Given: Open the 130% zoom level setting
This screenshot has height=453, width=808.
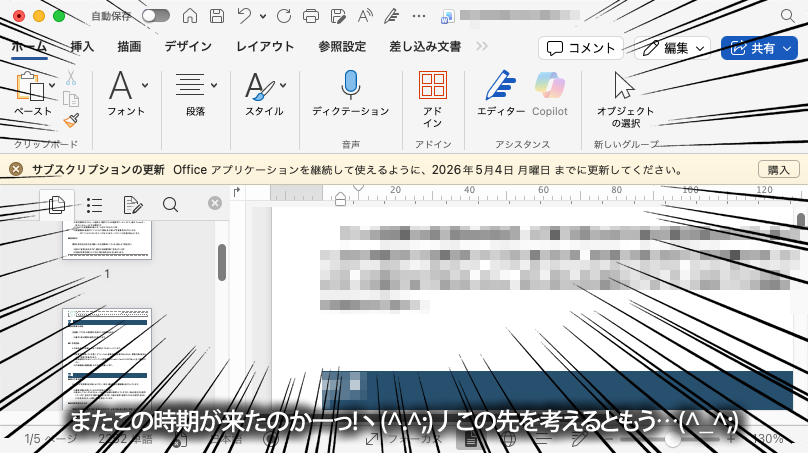Looking at the screenshot, I should [768, 439].
